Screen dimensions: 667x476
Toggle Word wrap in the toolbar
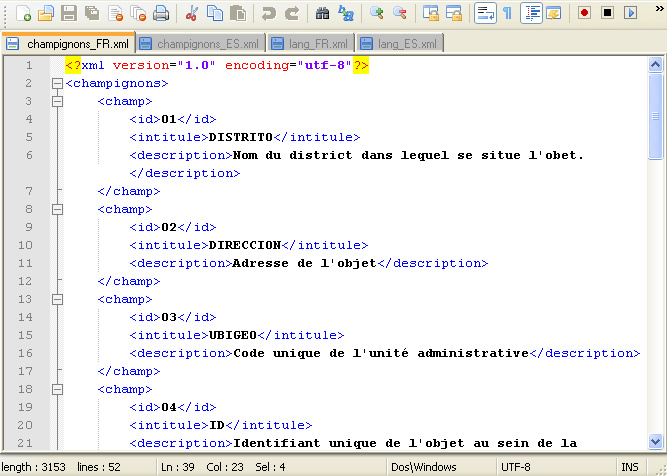pos(484,13)
